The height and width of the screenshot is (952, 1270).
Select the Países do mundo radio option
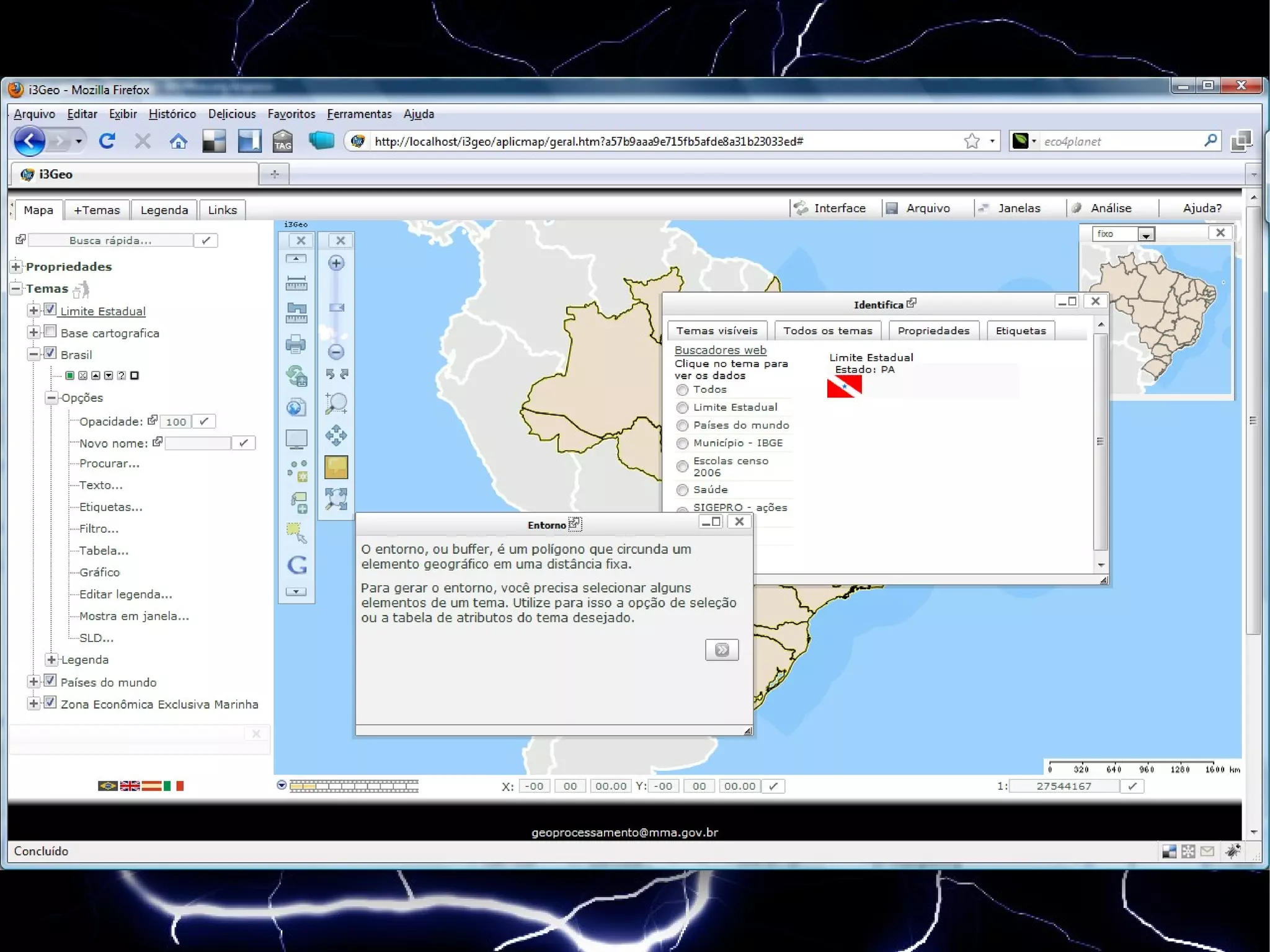coord(682,425)
